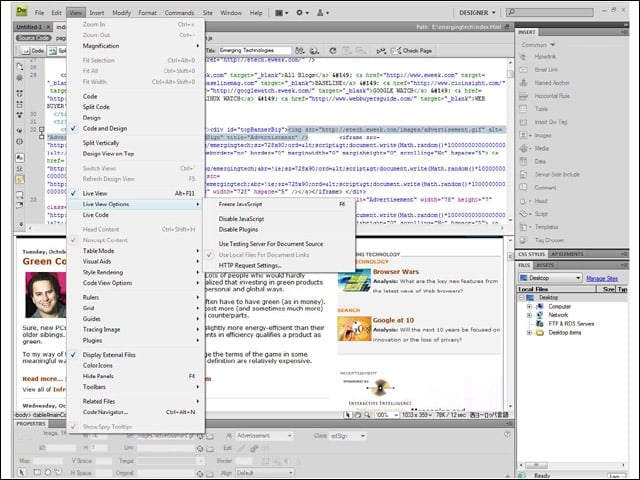Insert a Comment from Insert panel
Image resolution: width=640 pixels, height=480 pixels.
524,187
